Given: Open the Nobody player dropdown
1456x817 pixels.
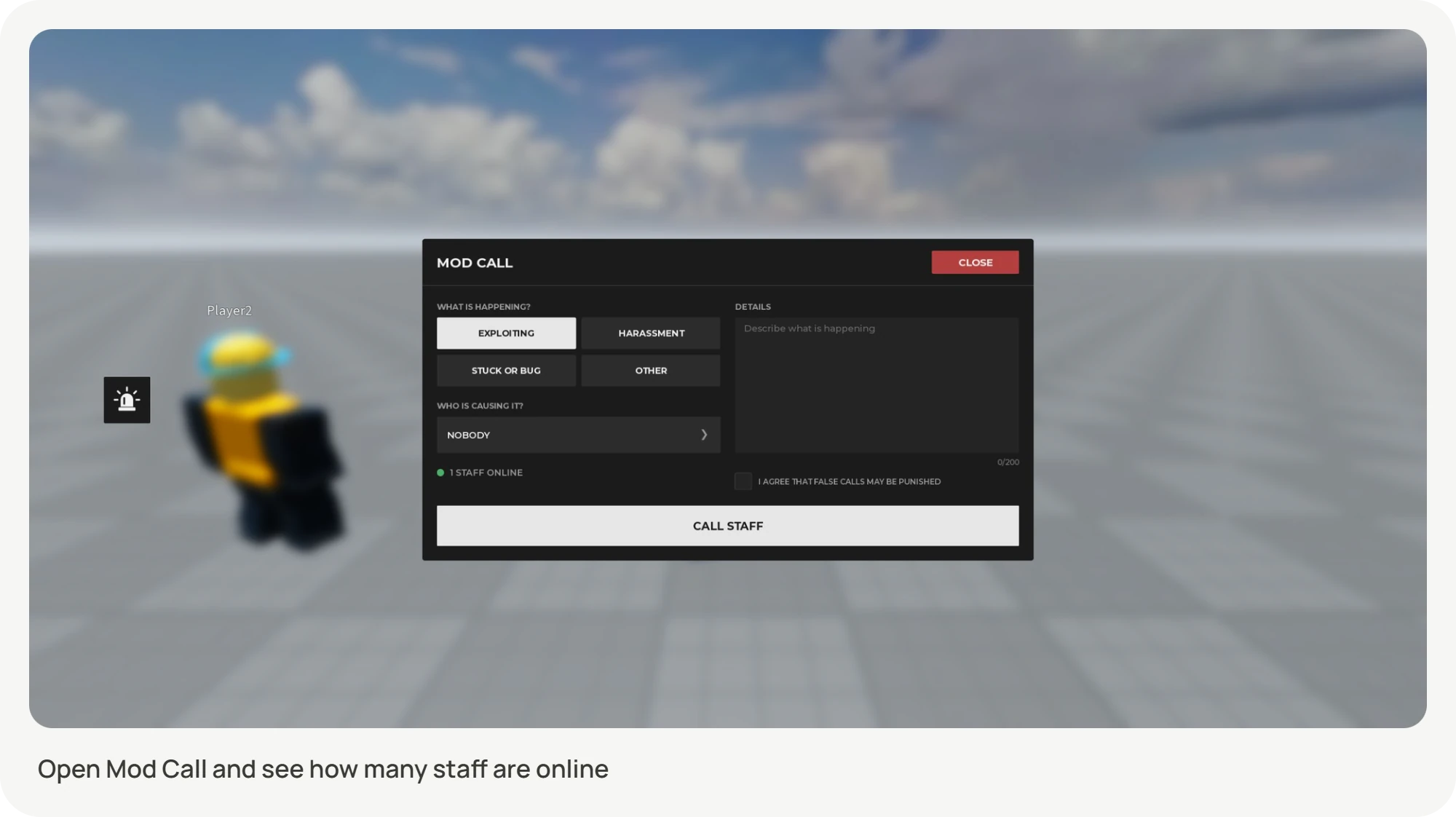Looking at the screenshot, I should pos(579,435).
